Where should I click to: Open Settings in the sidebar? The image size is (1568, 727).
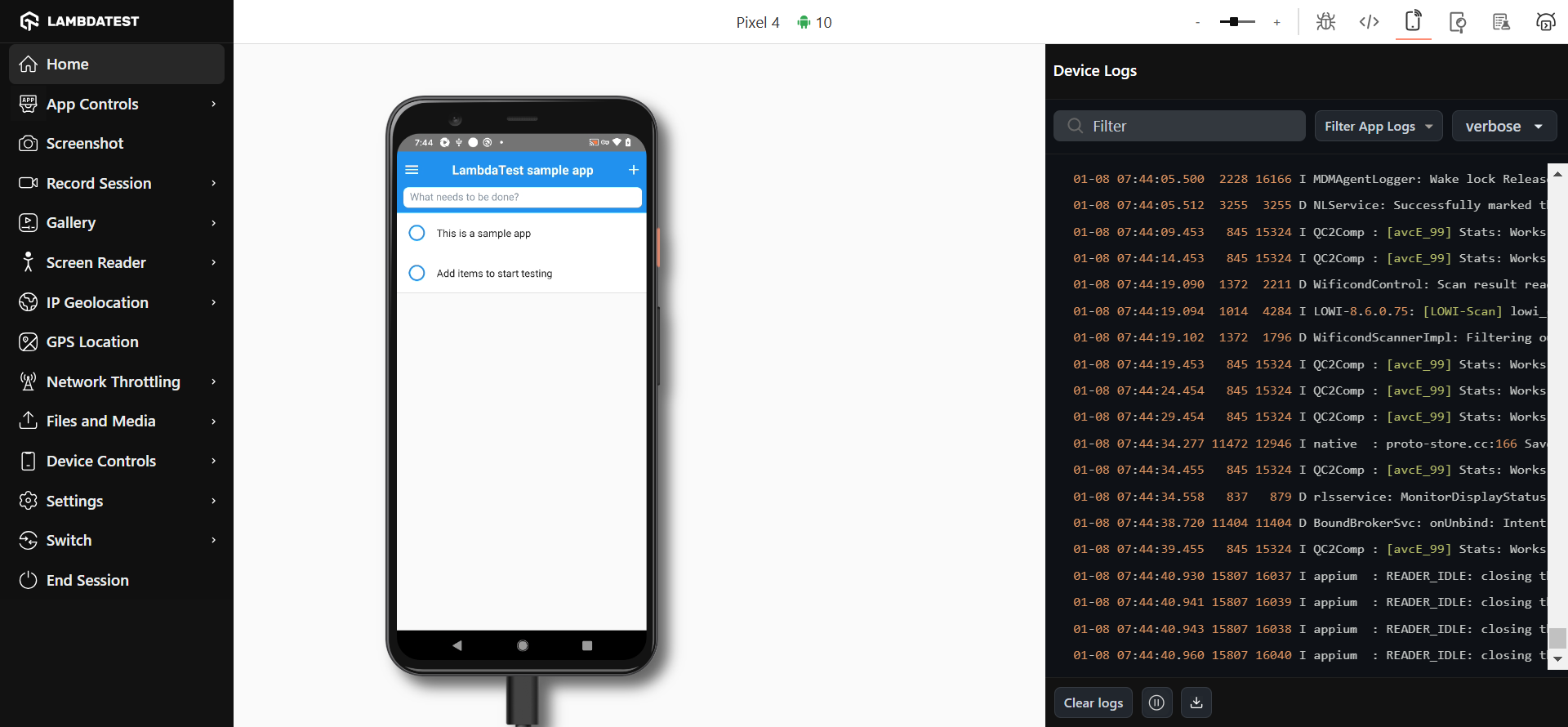(117, 501)
